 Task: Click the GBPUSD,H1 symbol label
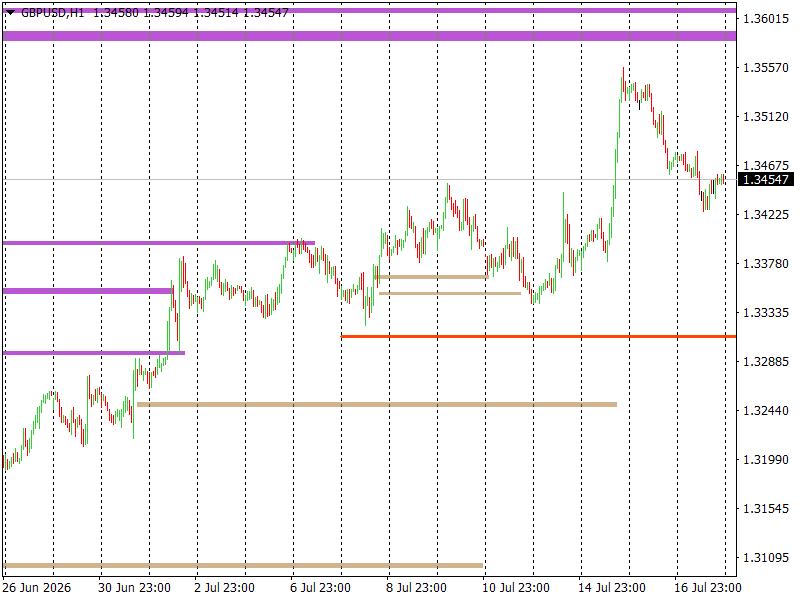[53, 13]
